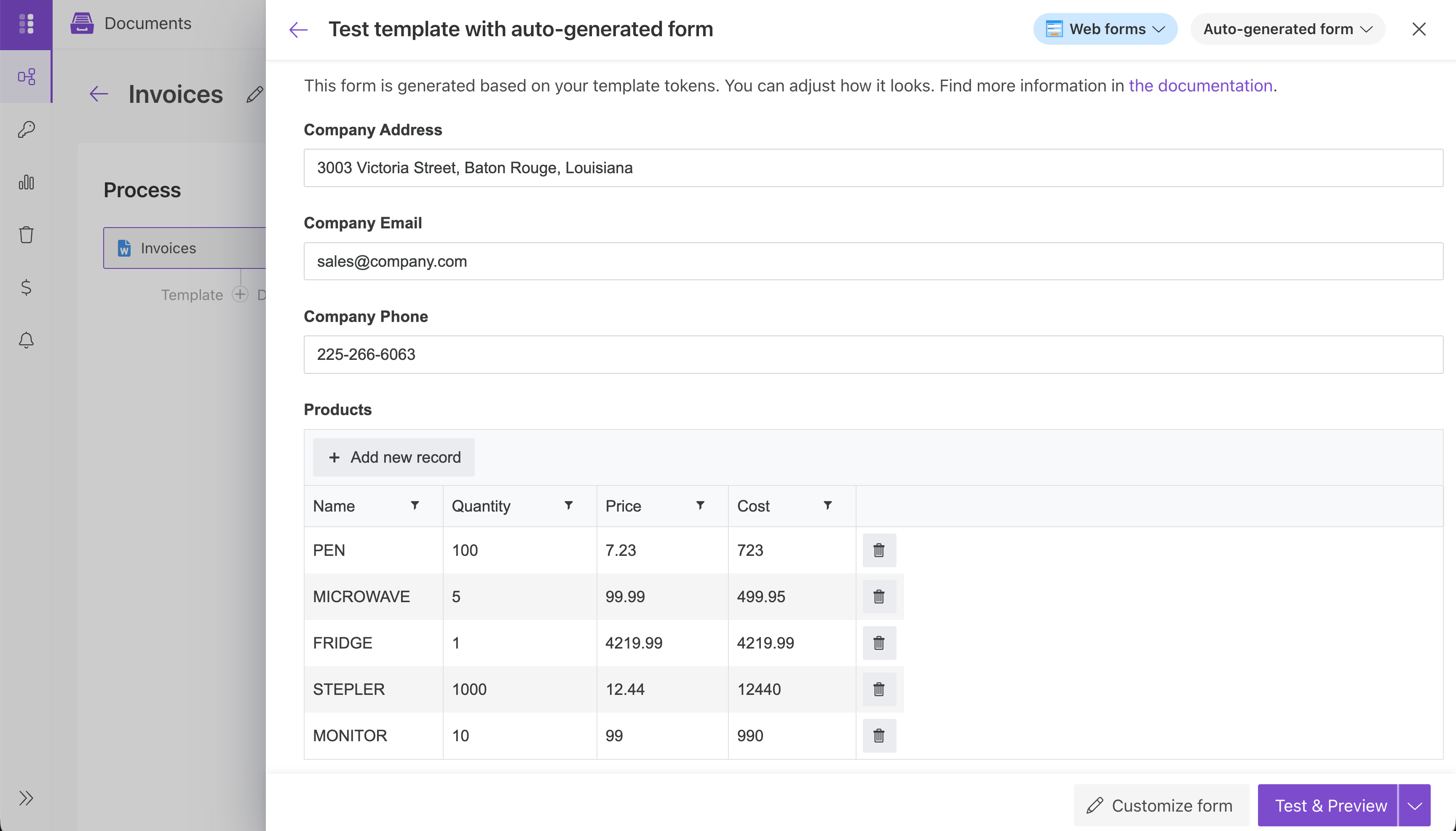Click price cell 7.23

[662, 550]
